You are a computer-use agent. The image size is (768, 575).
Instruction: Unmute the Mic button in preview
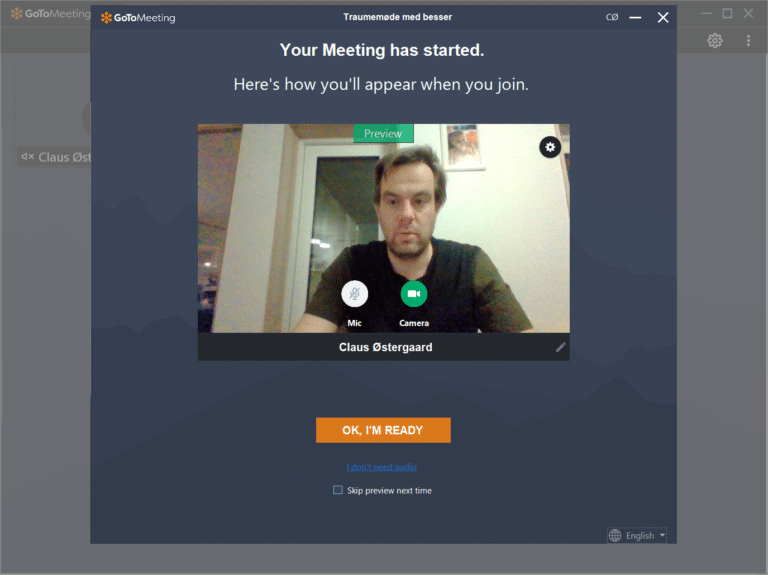tap(354, 294)
